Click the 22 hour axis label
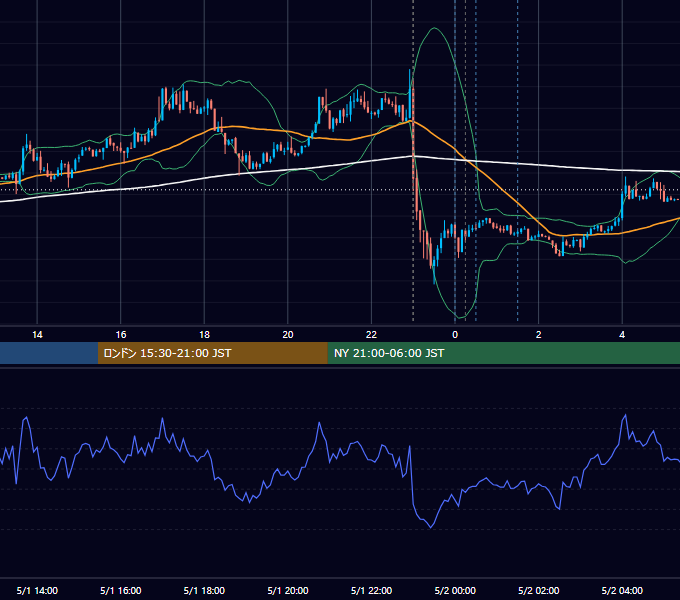680x600 pixels. click(x=371, y=335)
